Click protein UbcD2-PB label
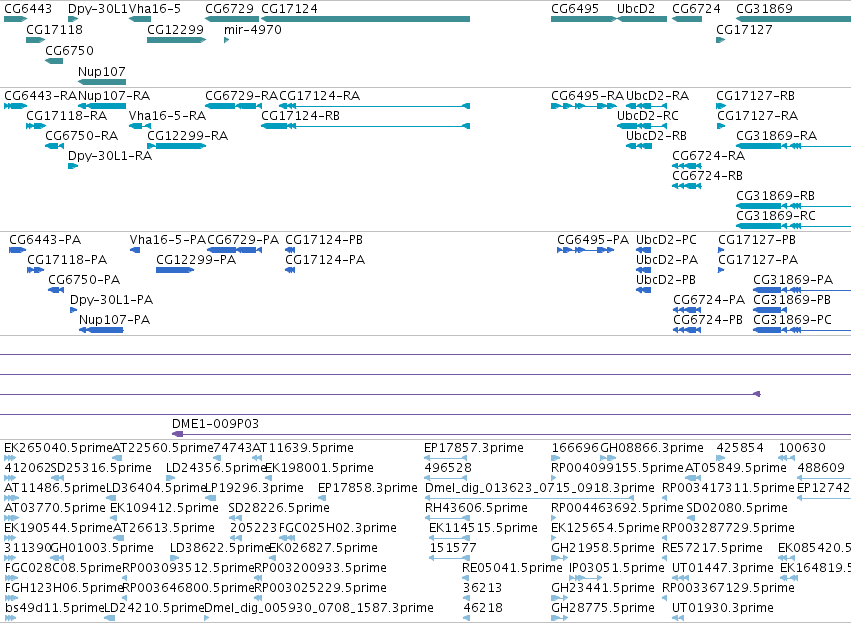 coord(666,280)
